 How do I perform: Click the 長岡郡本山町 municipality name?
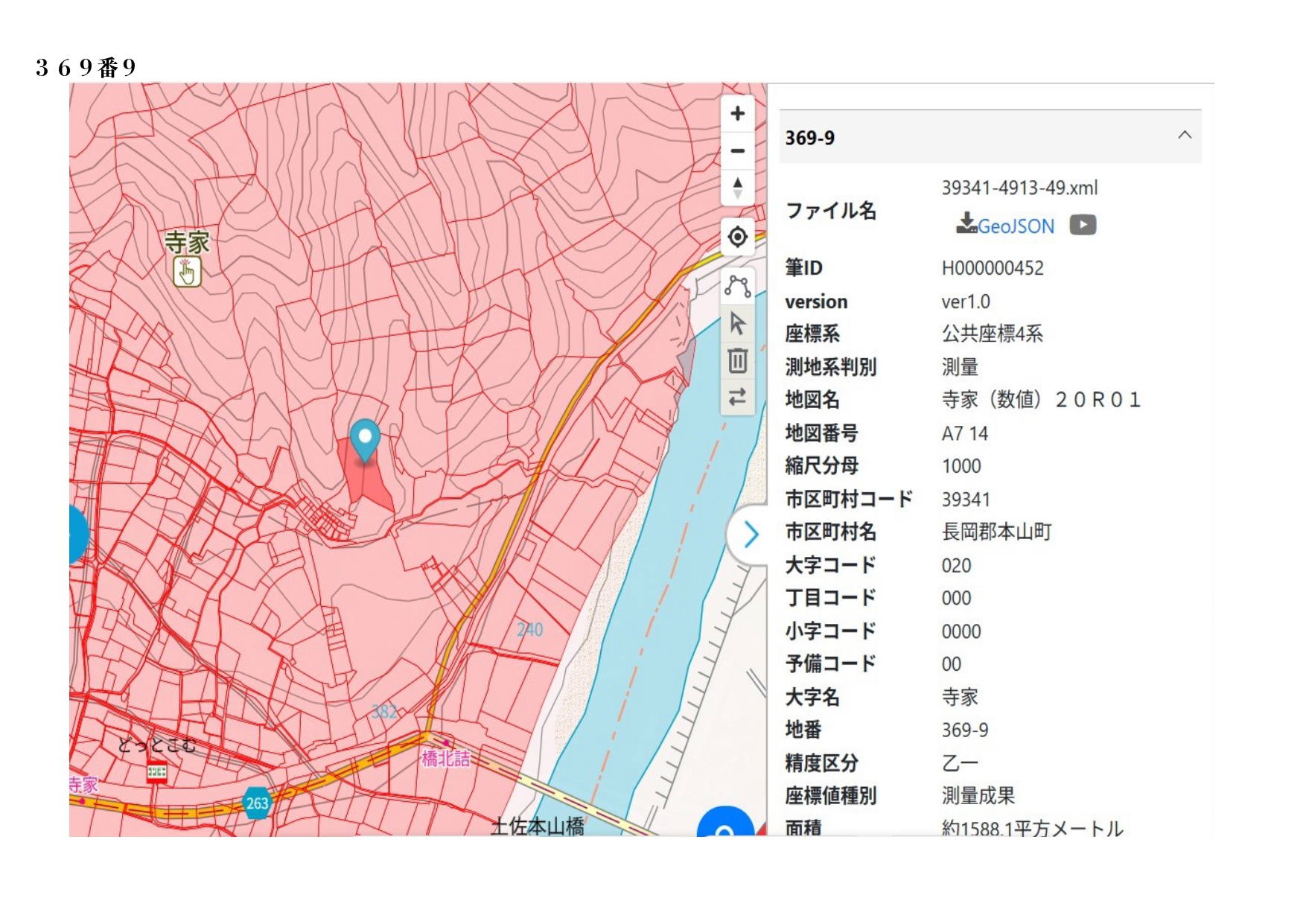pyautogui.click(x=996, y=532)
